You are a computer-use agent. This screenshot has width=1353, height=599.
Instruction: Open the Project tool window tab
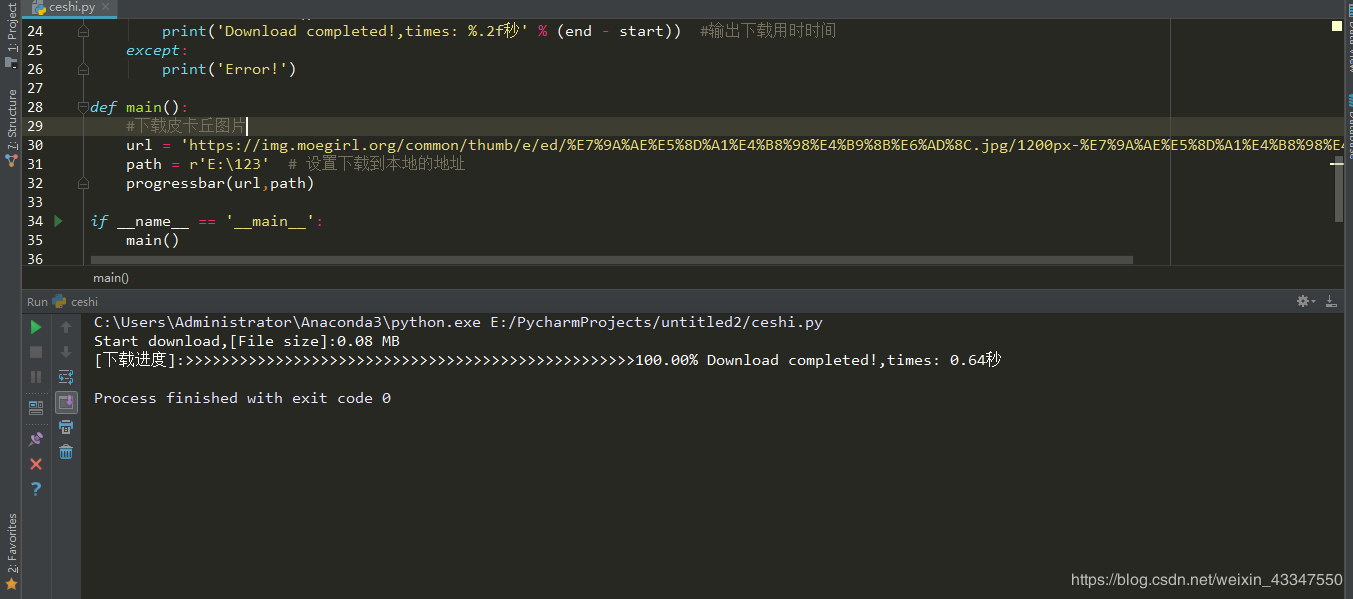[x=11, y=35]
